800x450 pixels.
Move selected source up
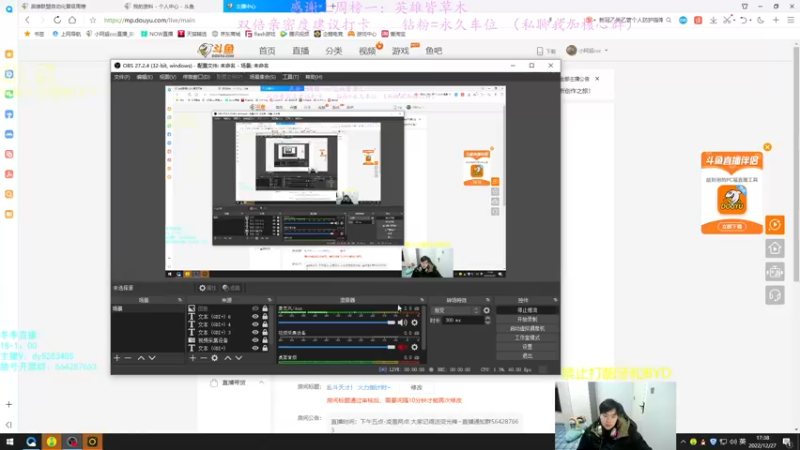click(x=228, y=358)
